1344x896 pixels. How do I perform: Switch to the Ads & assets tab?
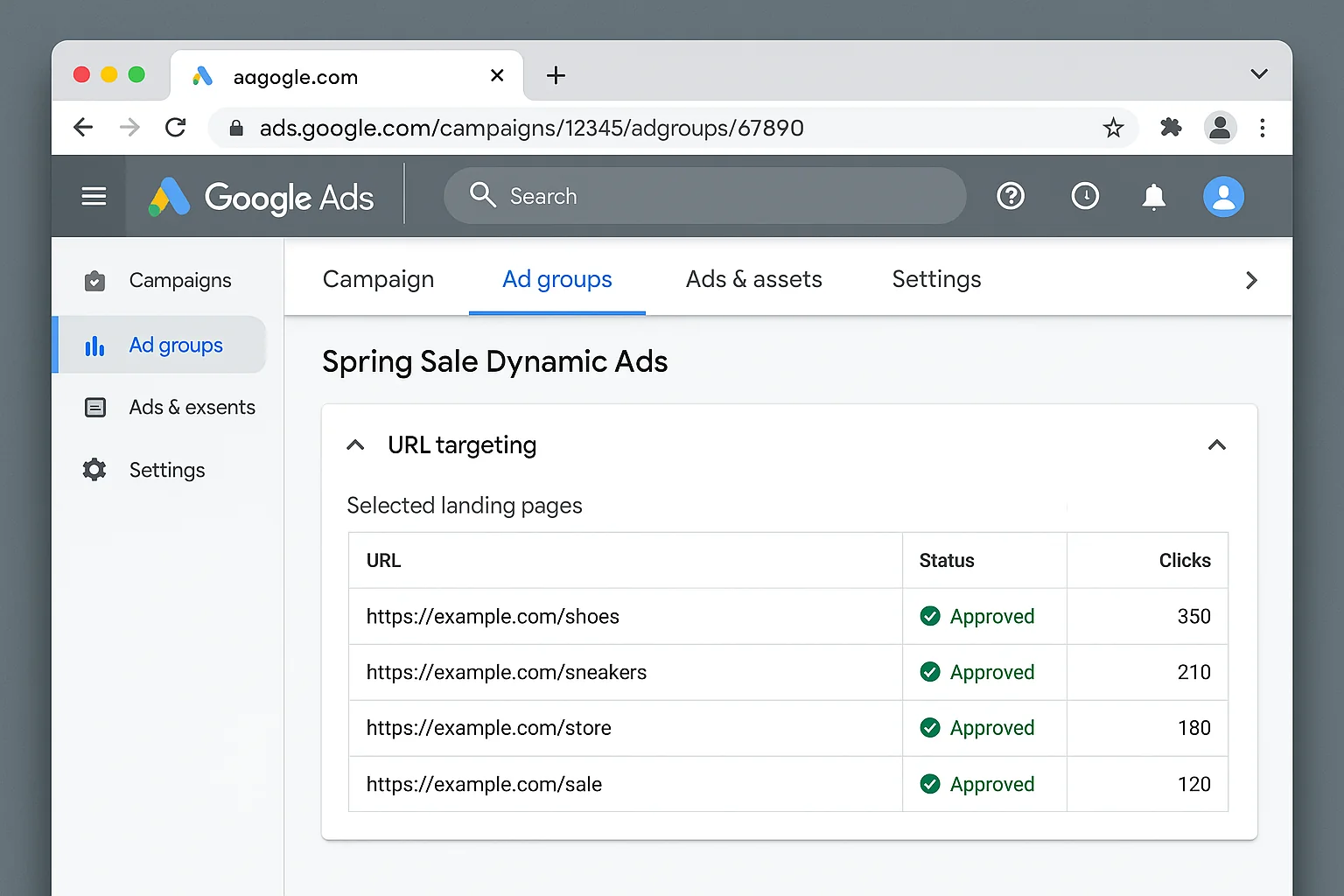[x=753, y=279]
